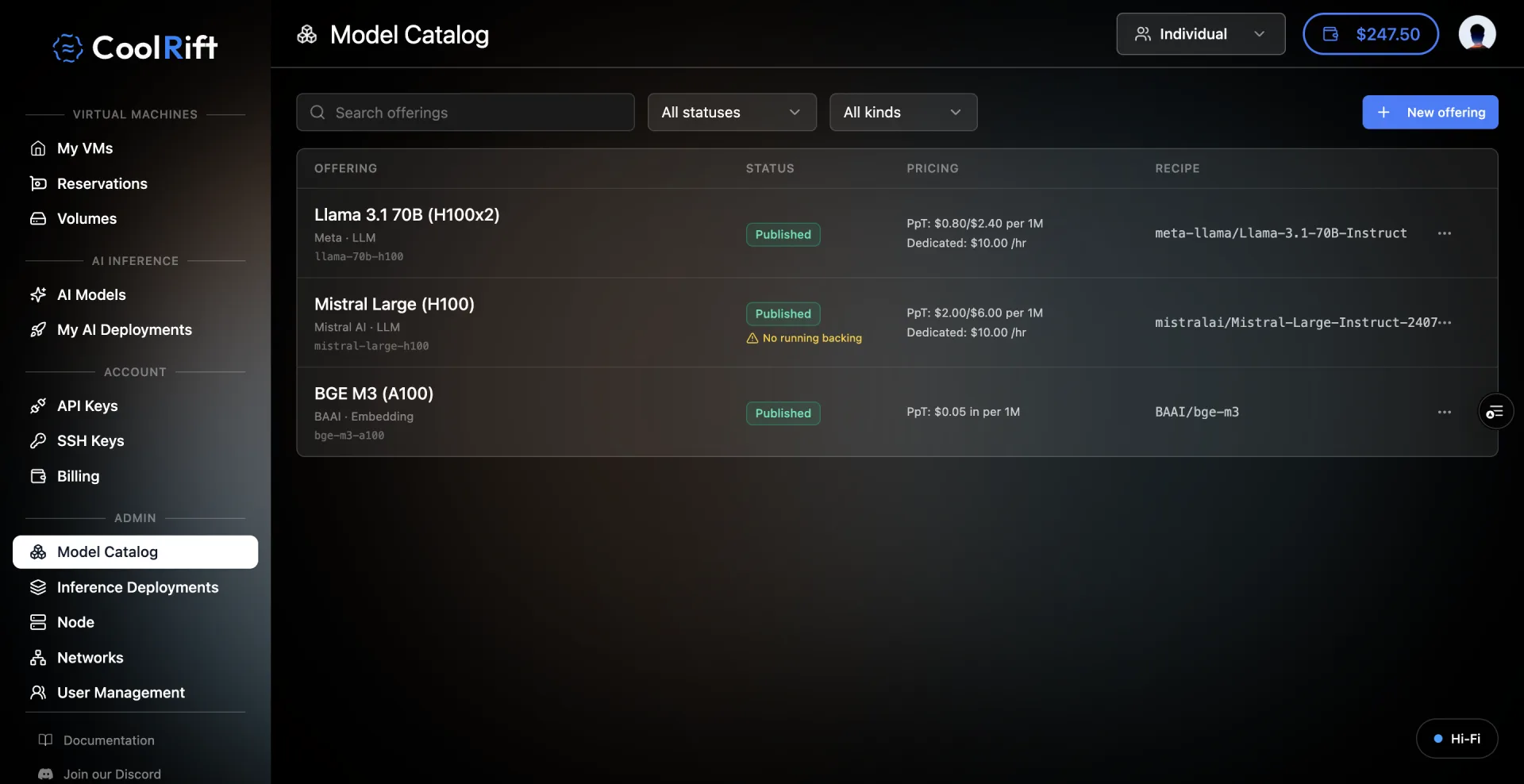Click the CoolRift logo icon
This screenshot has height=784, width=1524.
(x=67, y=48)
